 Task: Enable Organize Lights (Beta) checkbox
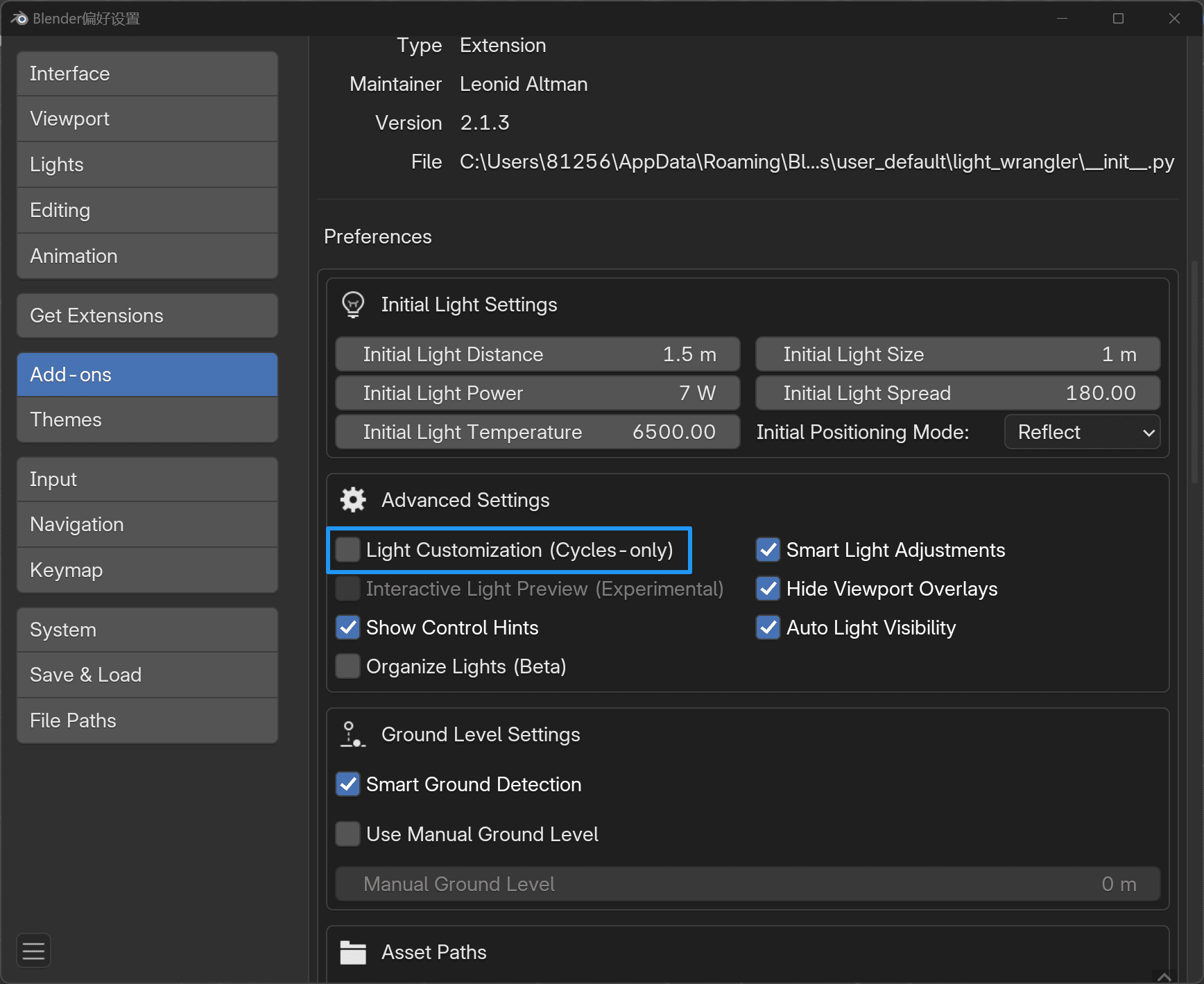coord(347,666)
